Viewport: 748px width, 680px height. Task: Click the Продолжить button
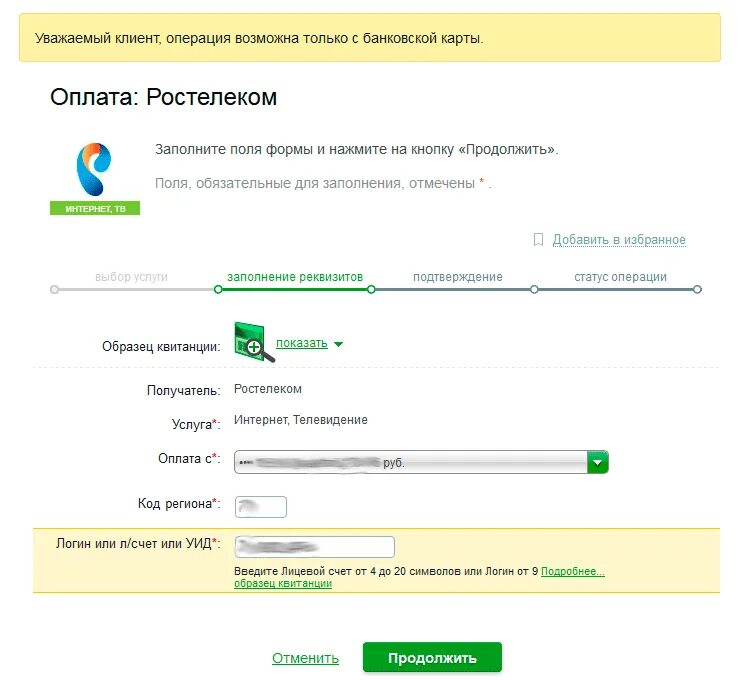[432, 658]
